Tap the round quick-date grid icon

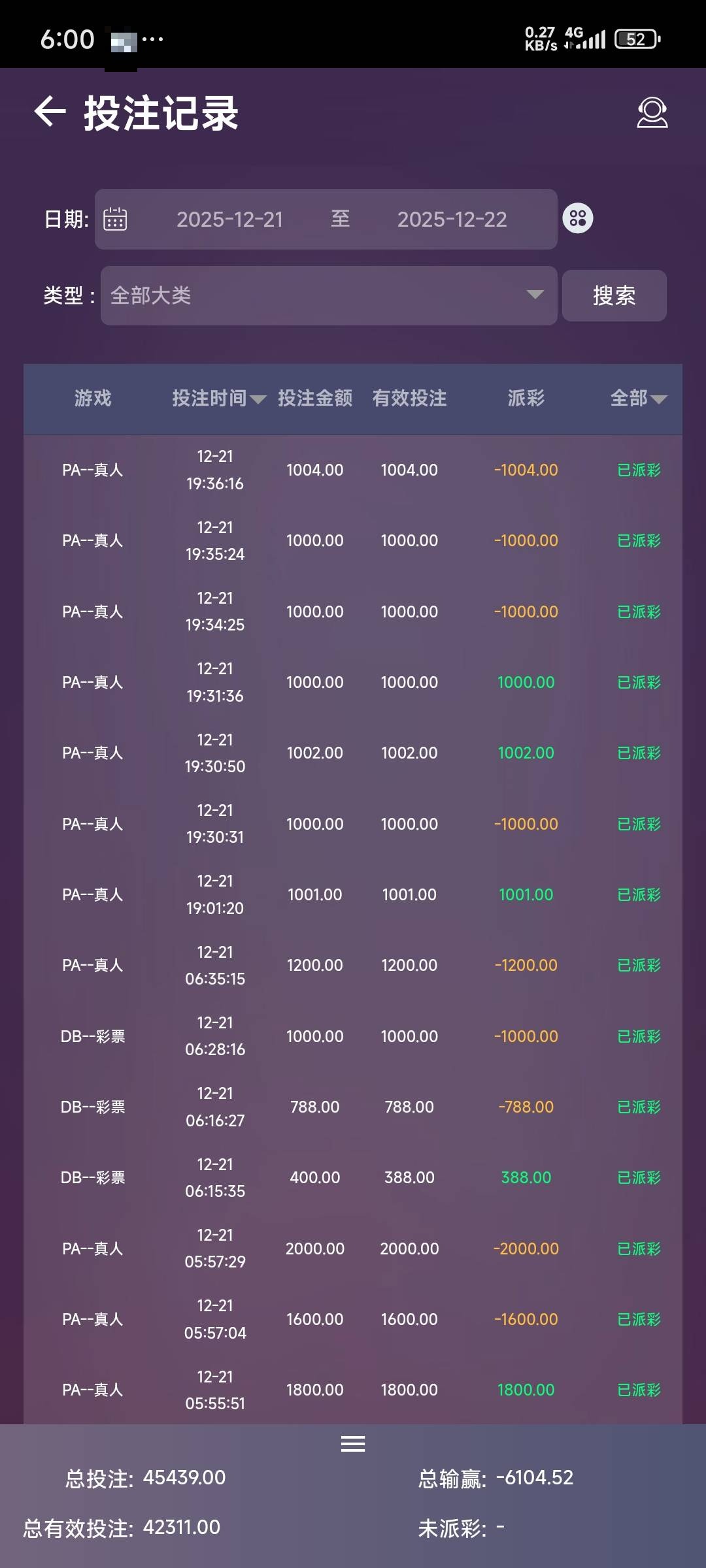(x=578, y=218)
